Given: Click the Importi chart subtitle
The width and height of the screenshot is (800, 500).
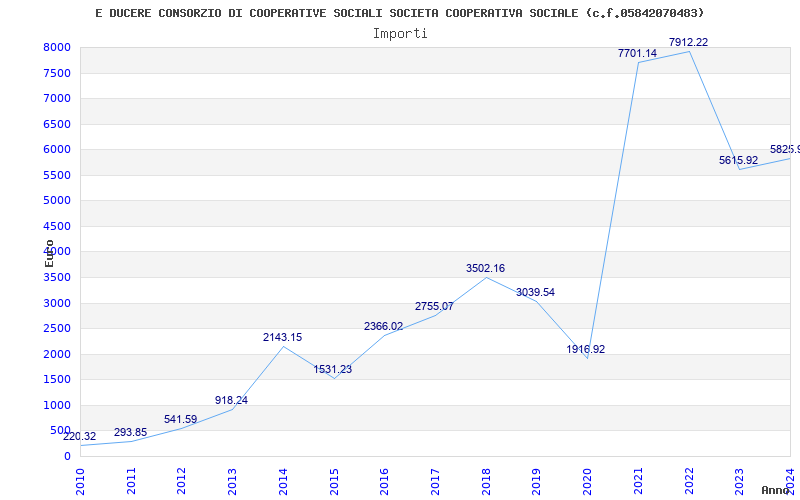Looking at the screenshot, I should [400, 33].
